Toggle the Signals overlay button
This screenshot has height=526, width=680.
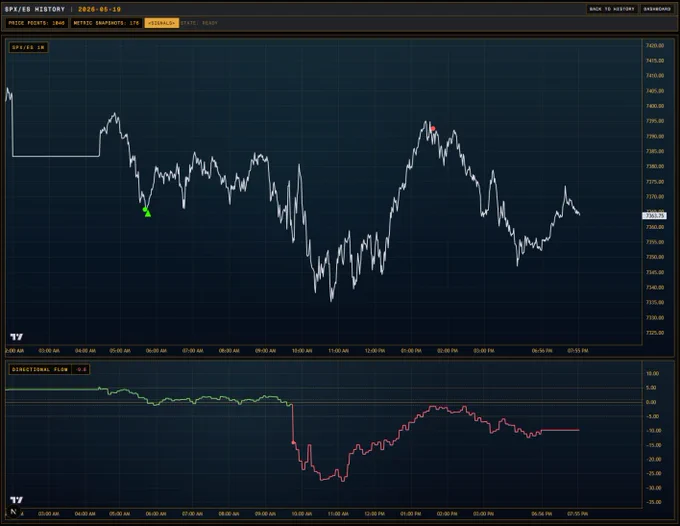click(x=161, y=23)
